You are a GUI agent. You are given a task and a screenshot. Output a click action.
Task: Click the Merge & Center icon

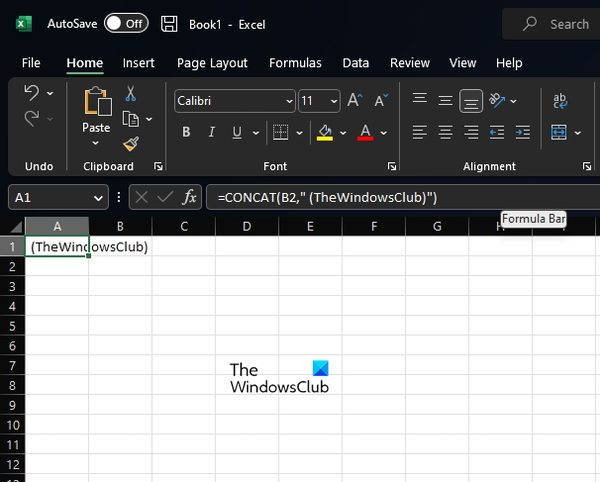(559, 132)
